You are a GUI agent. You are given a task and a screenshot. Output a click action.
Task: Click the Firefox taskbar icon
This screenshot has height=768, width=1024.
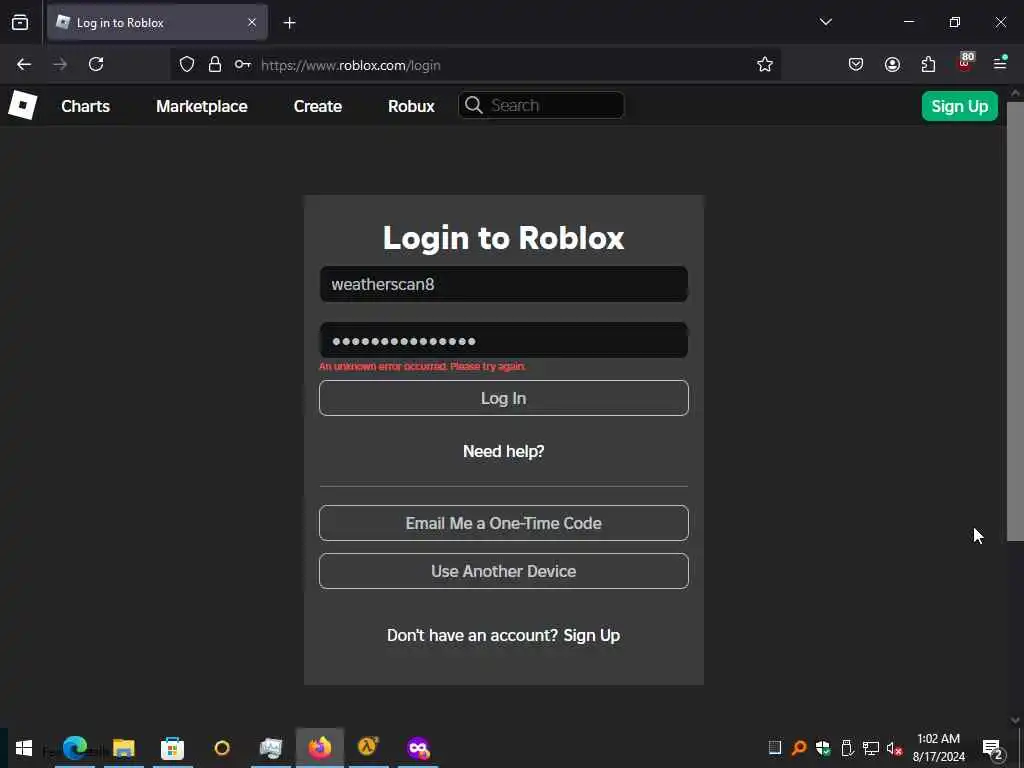tap(320, 748)
